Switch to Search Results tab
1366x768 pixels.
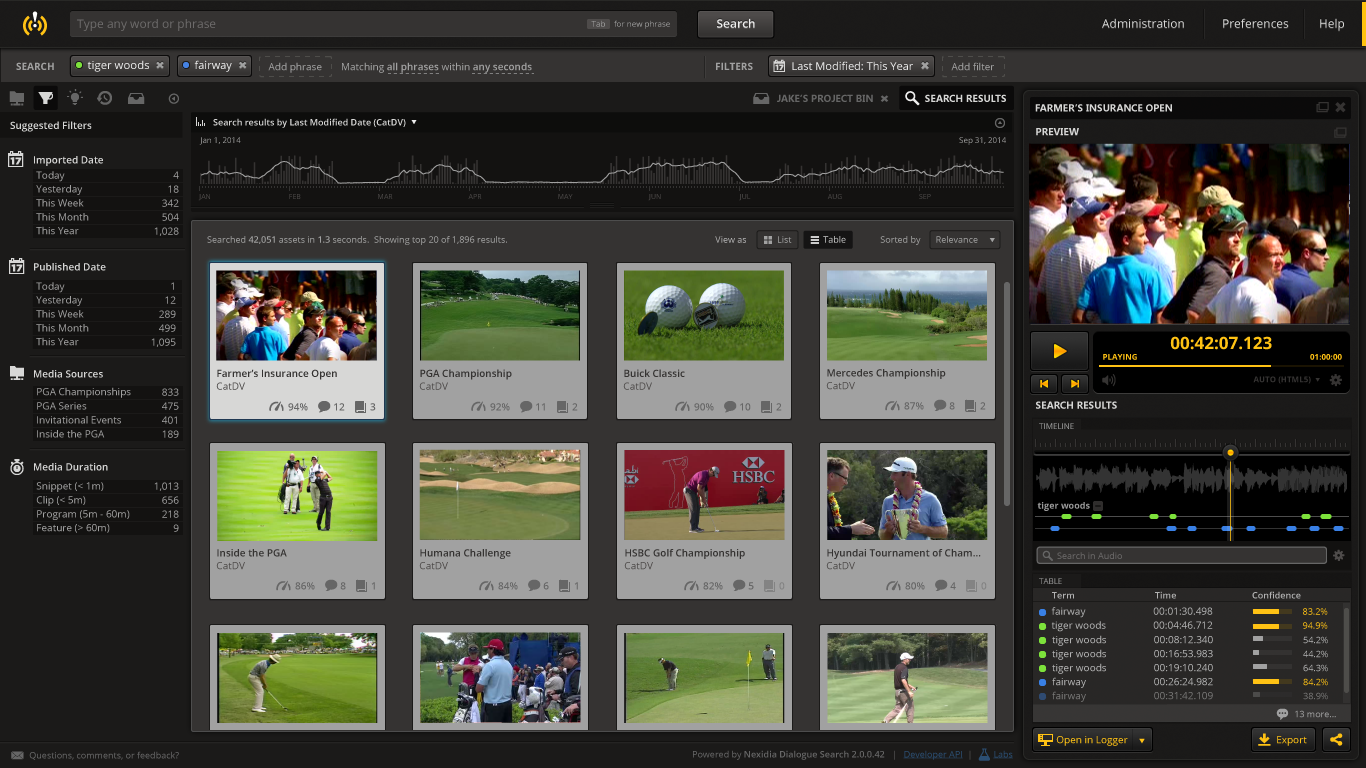[x=956, y=98]
